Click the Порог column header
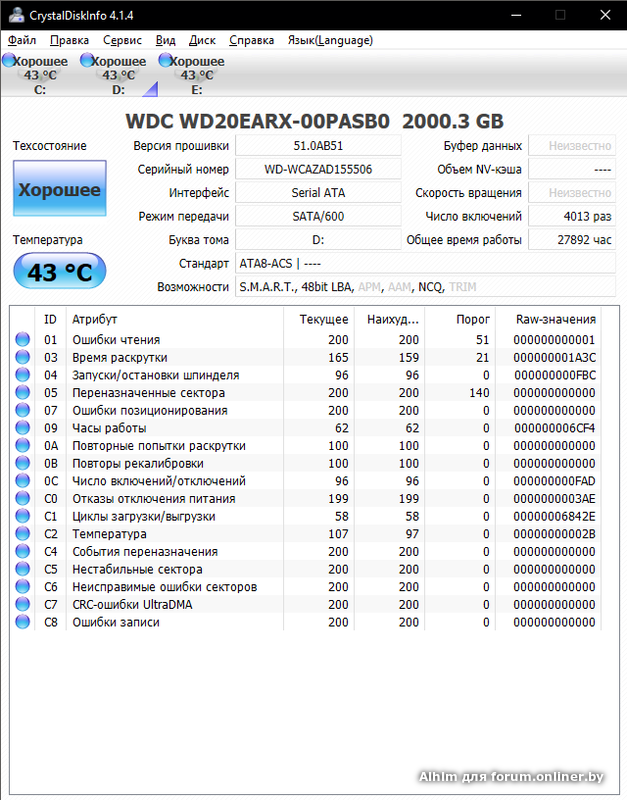627x800 pixels. (x=460, y=319)
